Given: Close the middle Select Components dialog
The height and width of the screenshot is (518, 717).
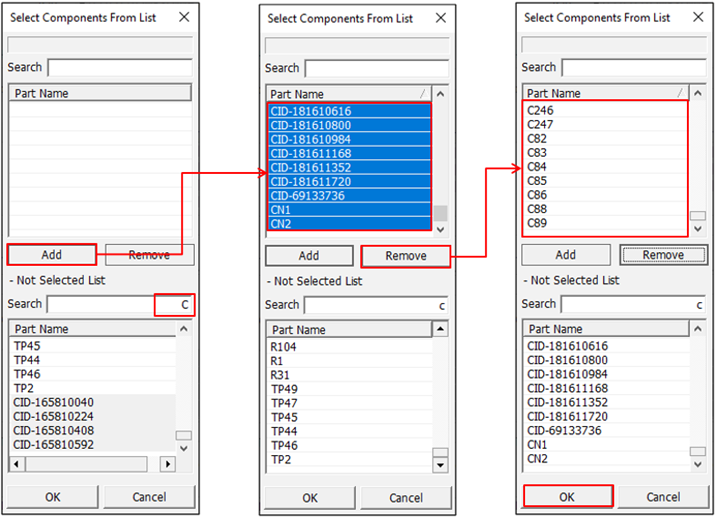Looking at the screenshot, I should point(440,18).
